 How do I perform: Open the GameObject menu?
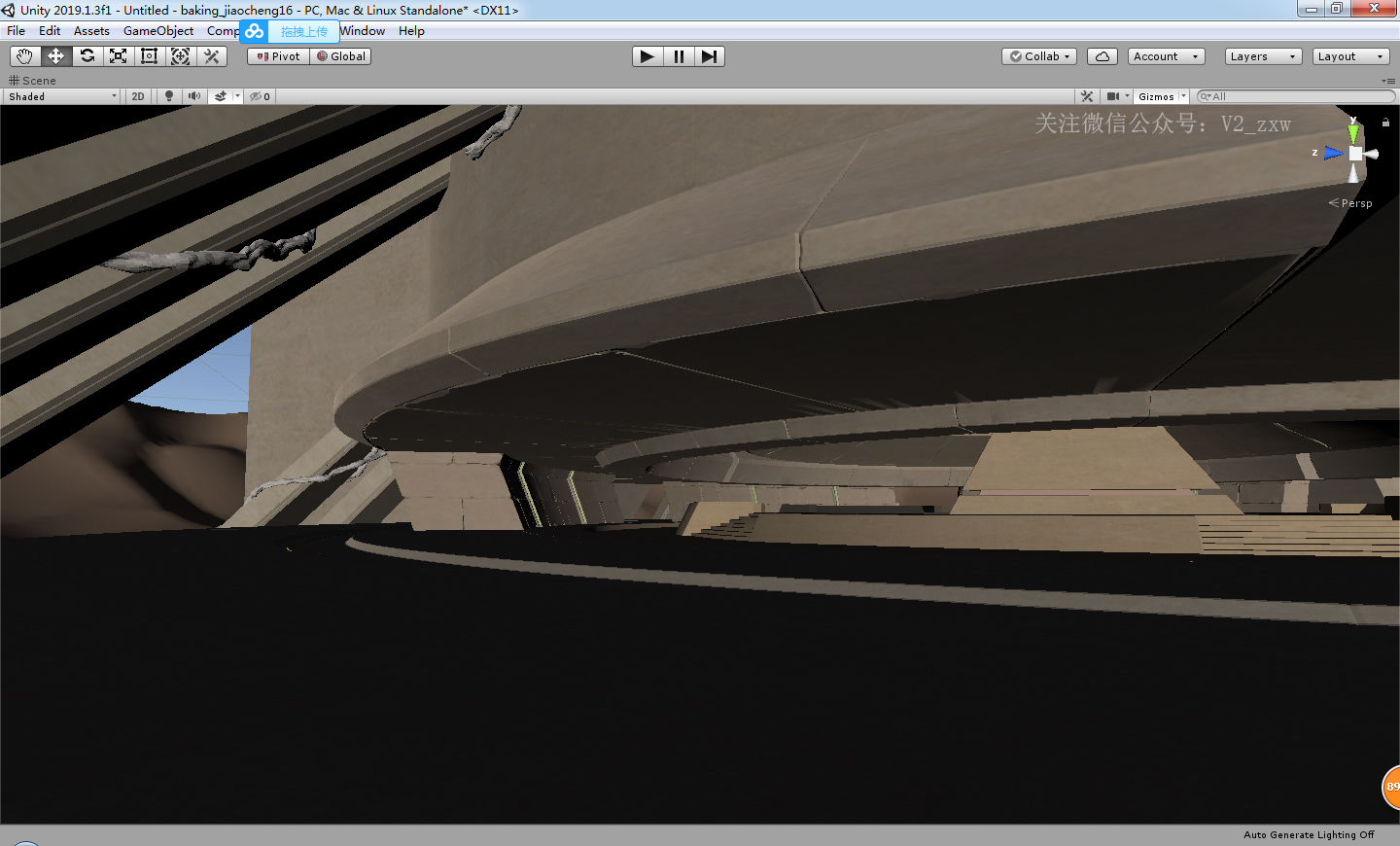tap(158, 31)
